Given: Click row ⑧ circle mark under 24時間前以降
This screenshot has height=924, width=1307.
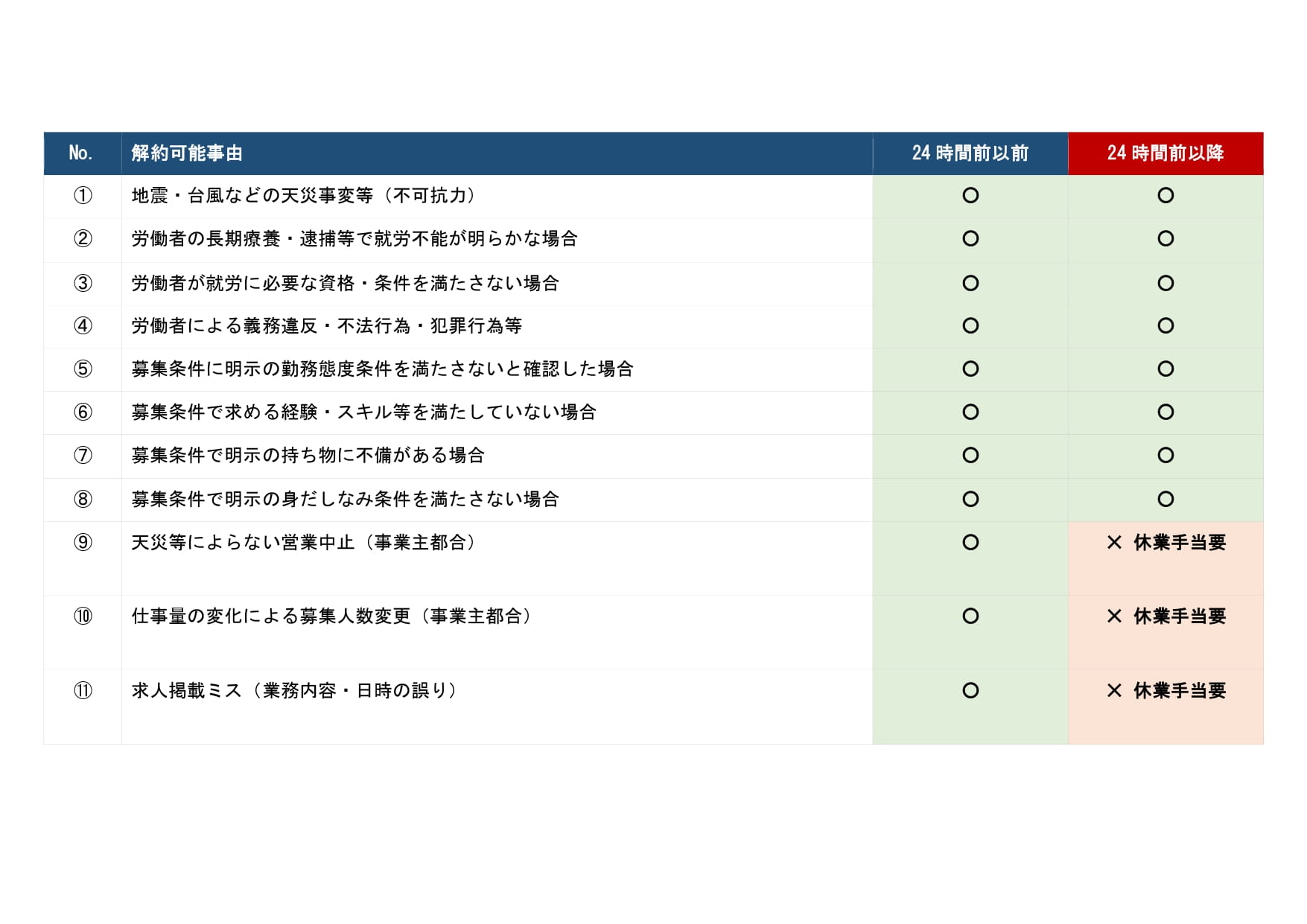Looking at the screenshot, I should 1166,500.
